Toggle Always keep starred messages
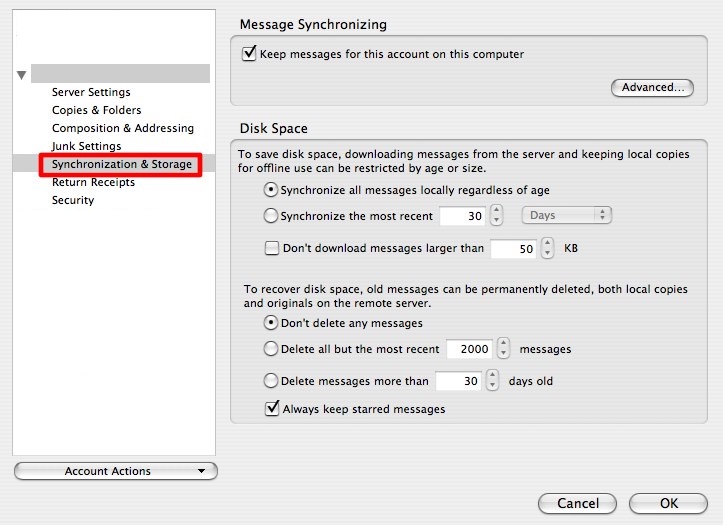This screenshot has width=723, height=525. coord(271,409)
